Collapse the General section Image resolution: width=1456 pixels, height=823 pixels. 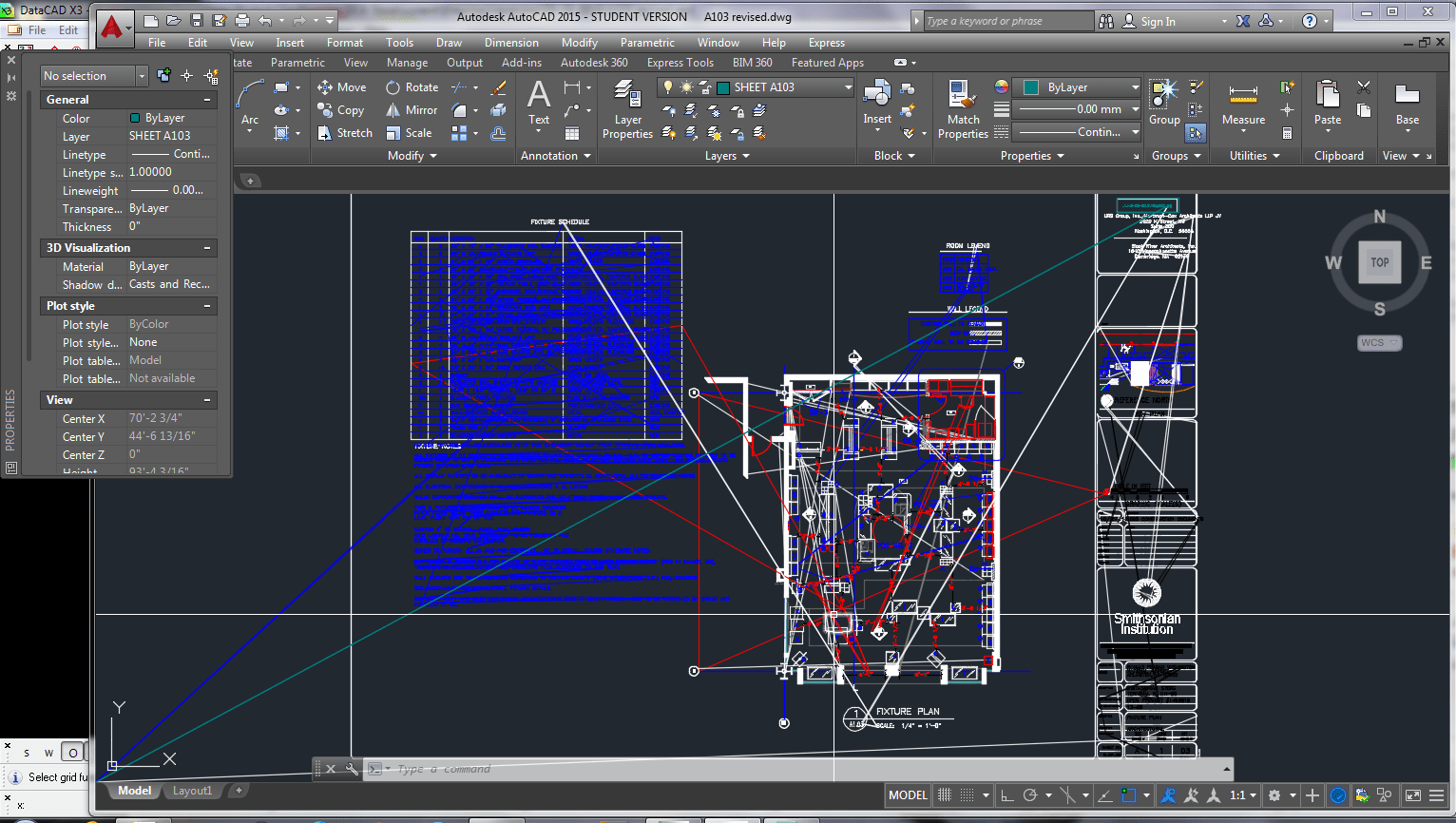(207, 100)
